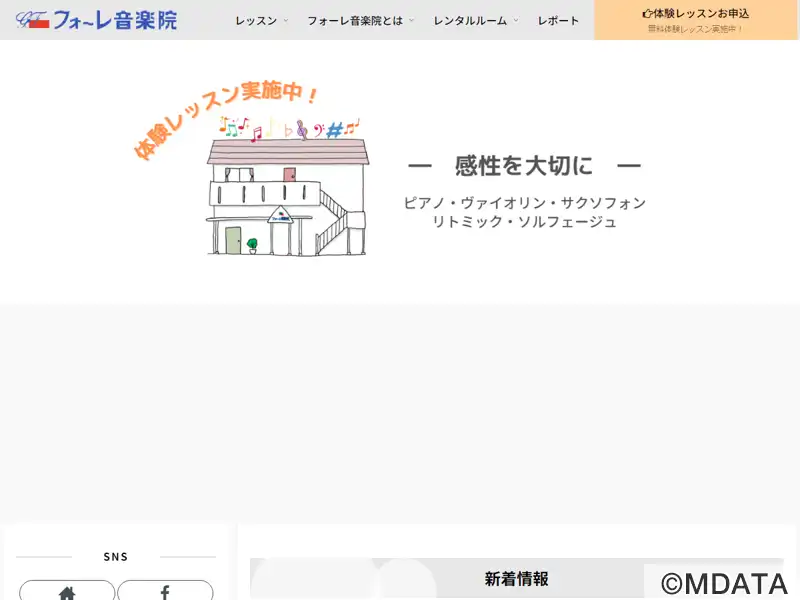The width and height of the screenshot is (800, 600).
Task: Go to the レポート page
Action: (x=558, y=20)
